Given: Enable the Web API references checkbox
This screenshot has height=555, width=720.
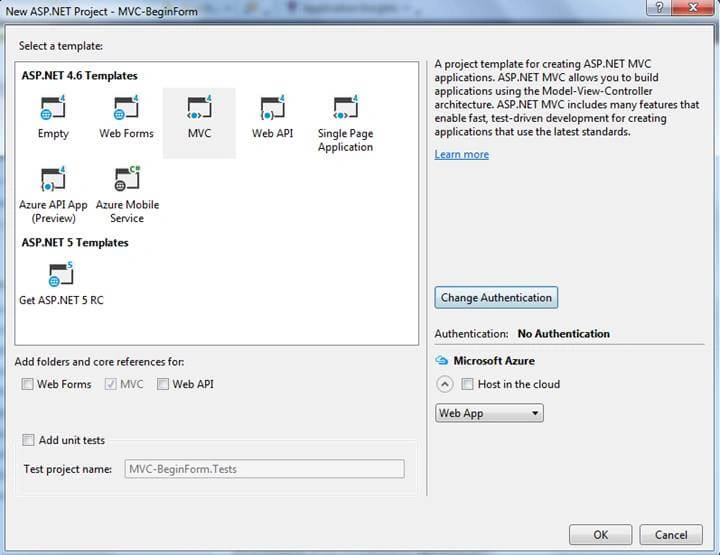Looking at the screenshot, I should 163,384.
